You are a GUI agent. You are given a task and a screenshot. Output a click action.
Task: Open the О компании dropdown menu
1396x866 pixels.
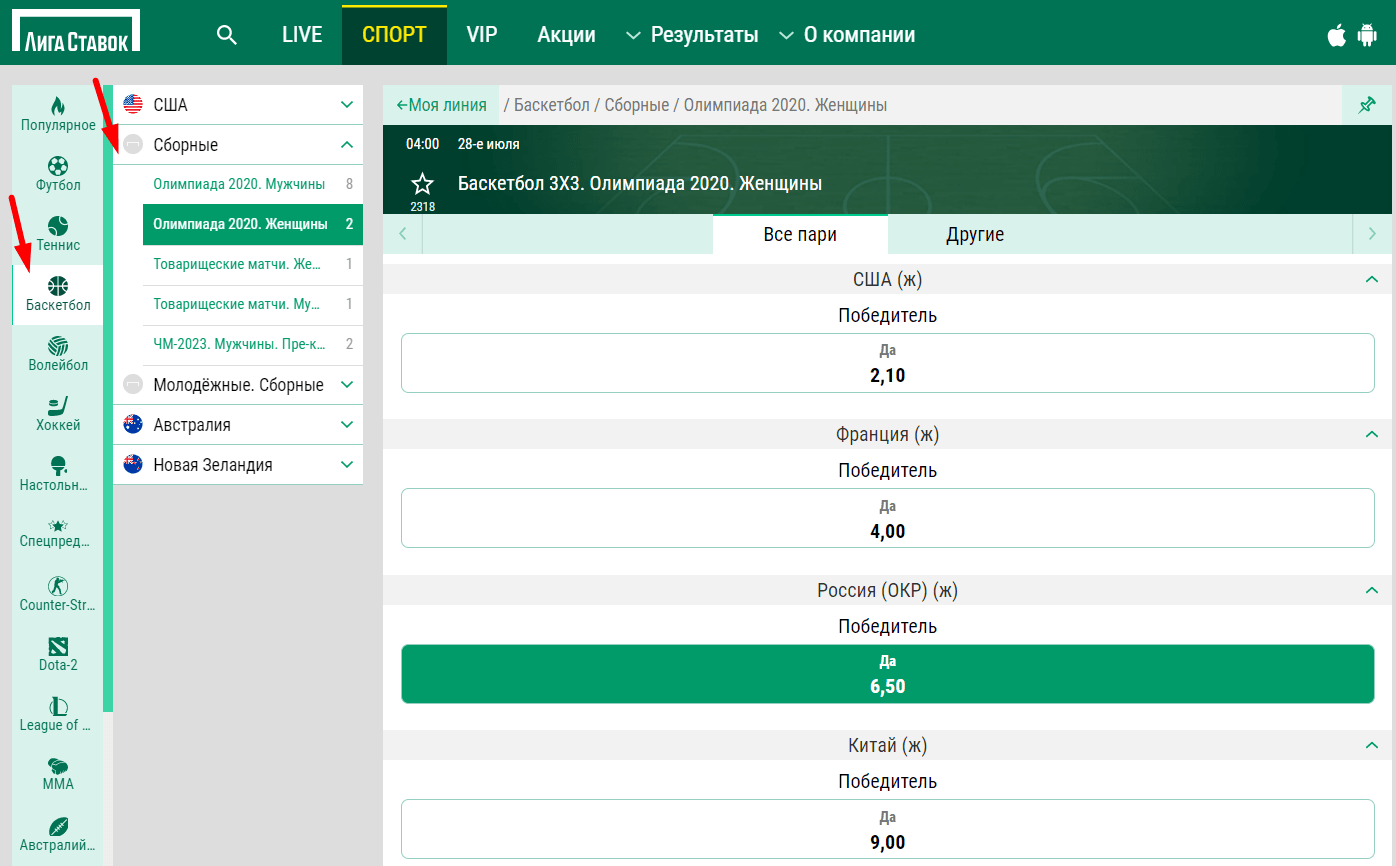(847, 35)
